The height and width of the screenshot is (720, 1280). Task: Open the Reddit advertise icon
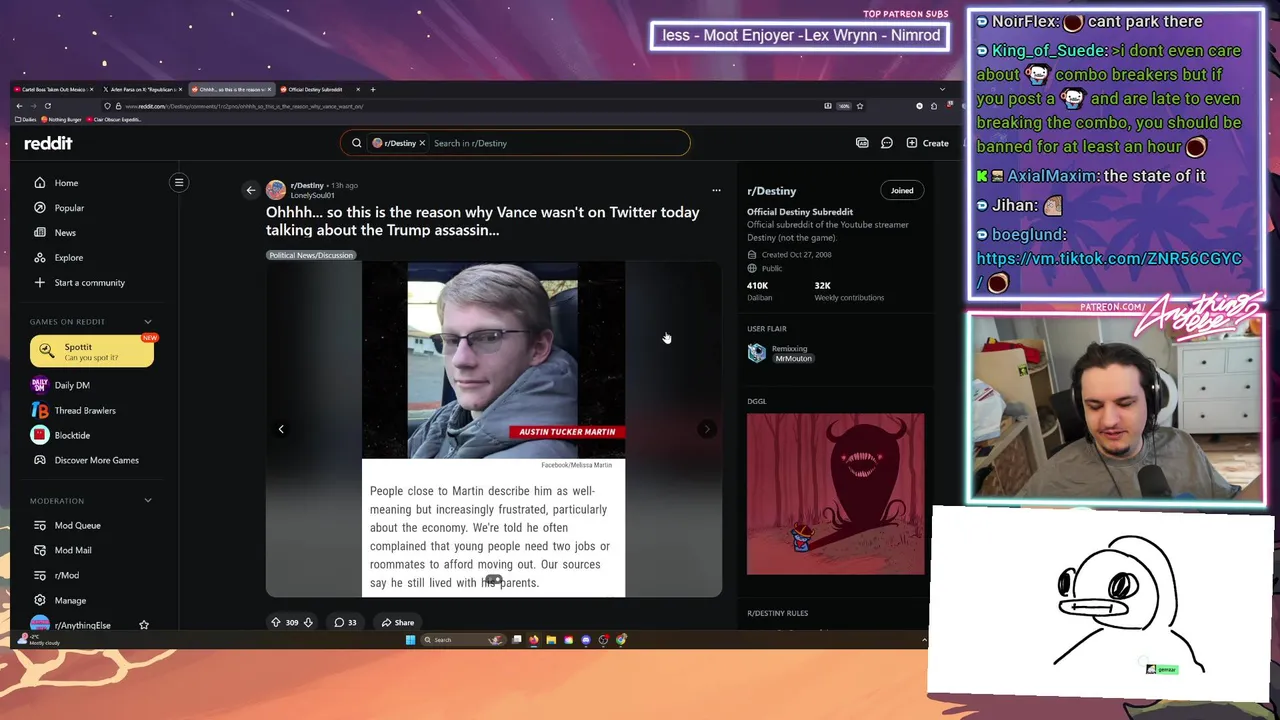(862, 143)
